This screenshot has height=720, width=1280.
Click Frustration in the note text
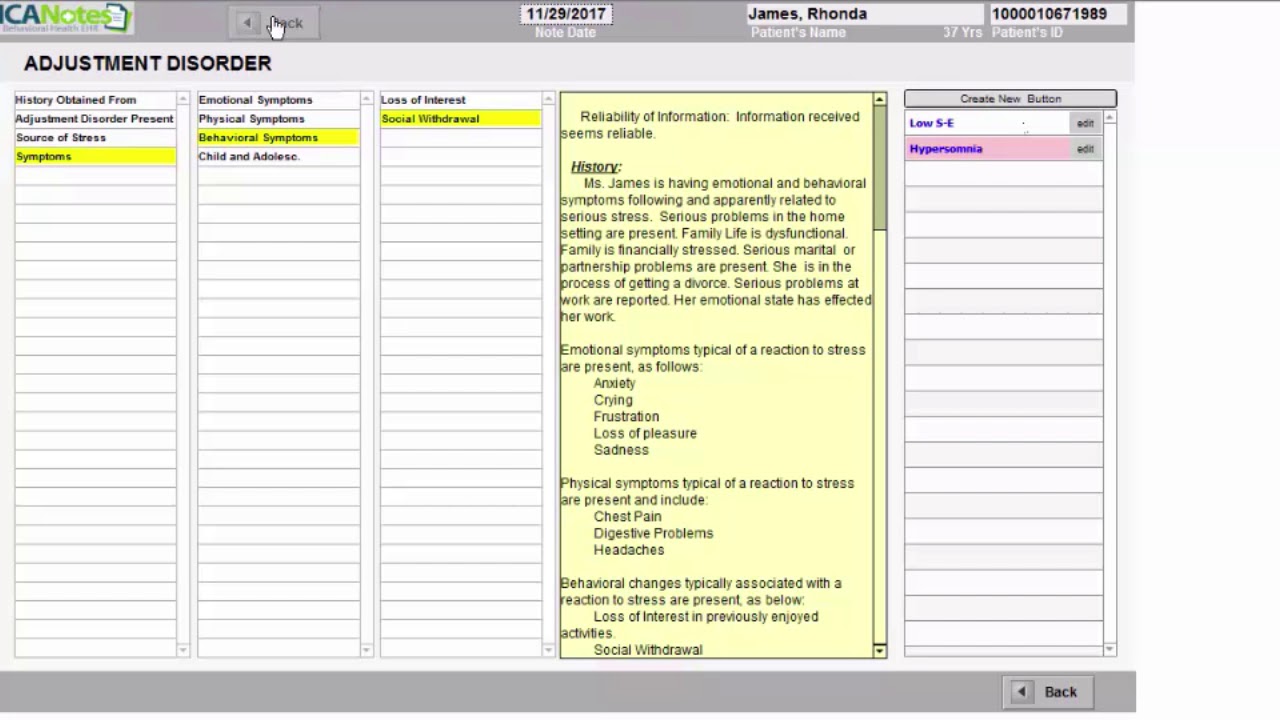click(x=626, y=417)
